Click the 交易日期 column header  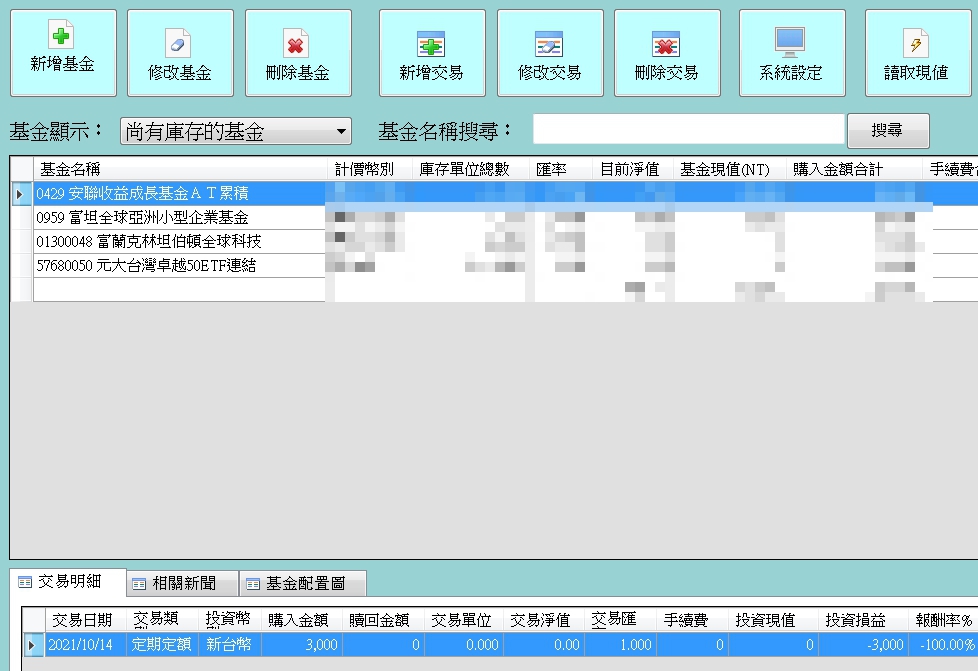(85, 620)
